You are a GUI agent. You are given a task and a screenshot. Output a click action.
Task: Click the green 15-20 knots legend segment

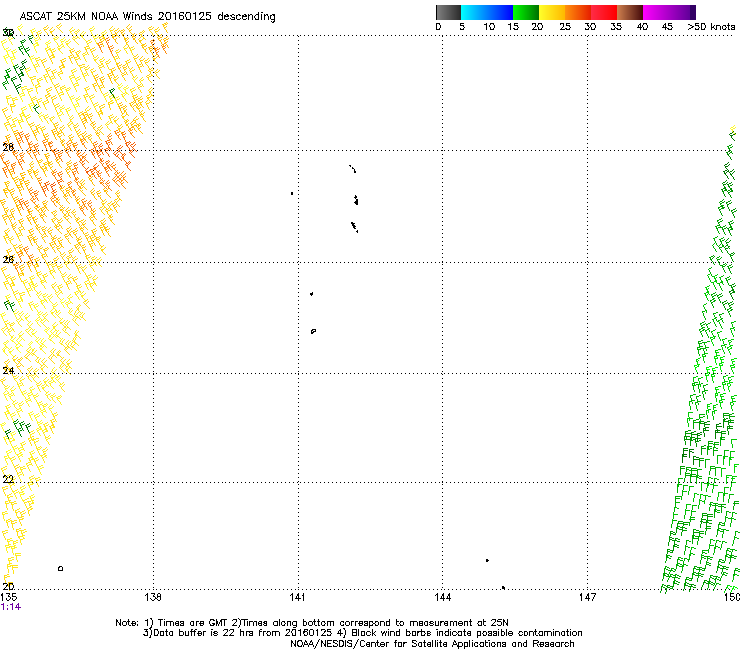click(x=526, y=12)
